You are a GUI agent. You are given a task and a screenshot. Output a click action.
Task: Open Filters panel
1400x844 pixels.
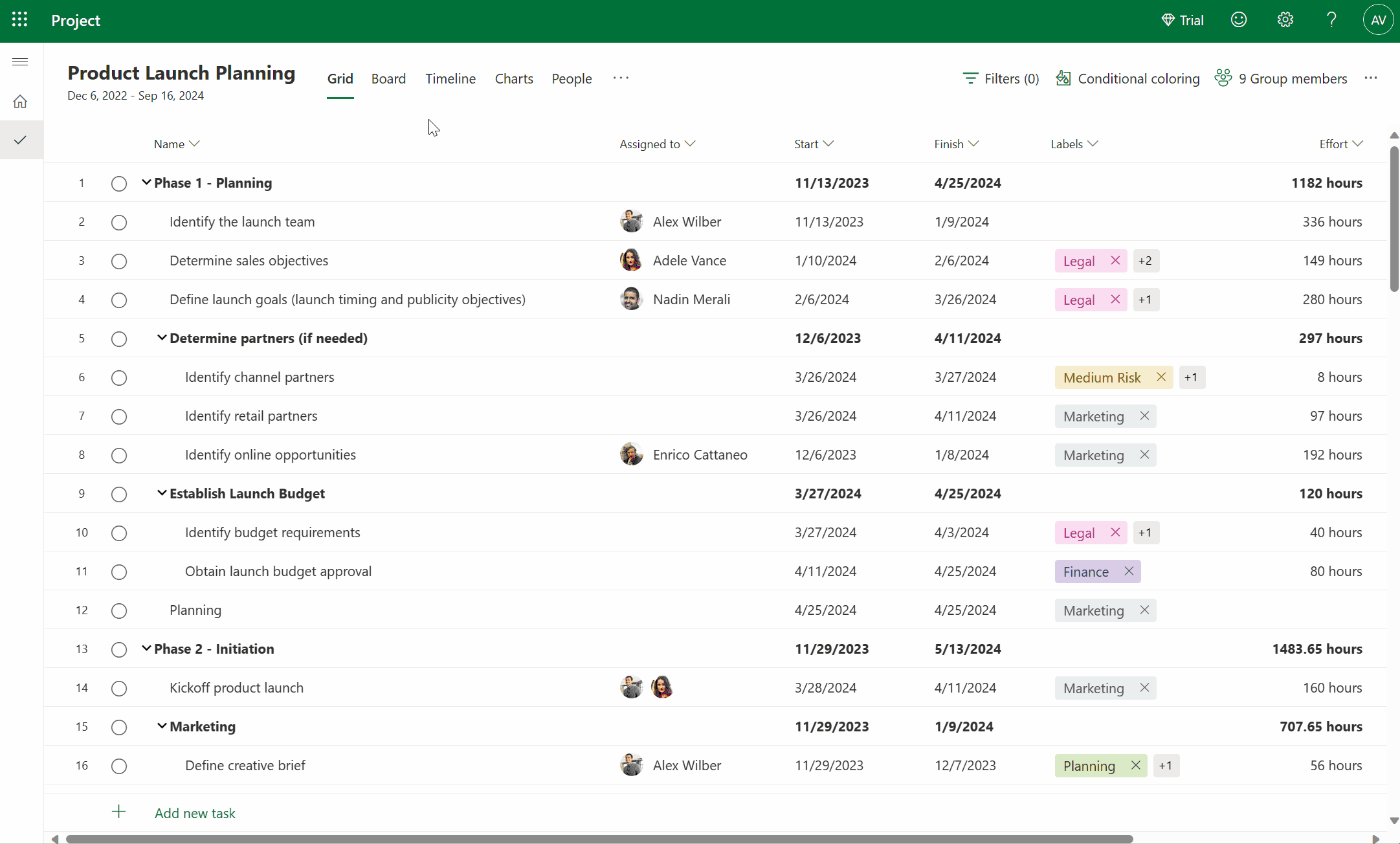[1000, 78]
